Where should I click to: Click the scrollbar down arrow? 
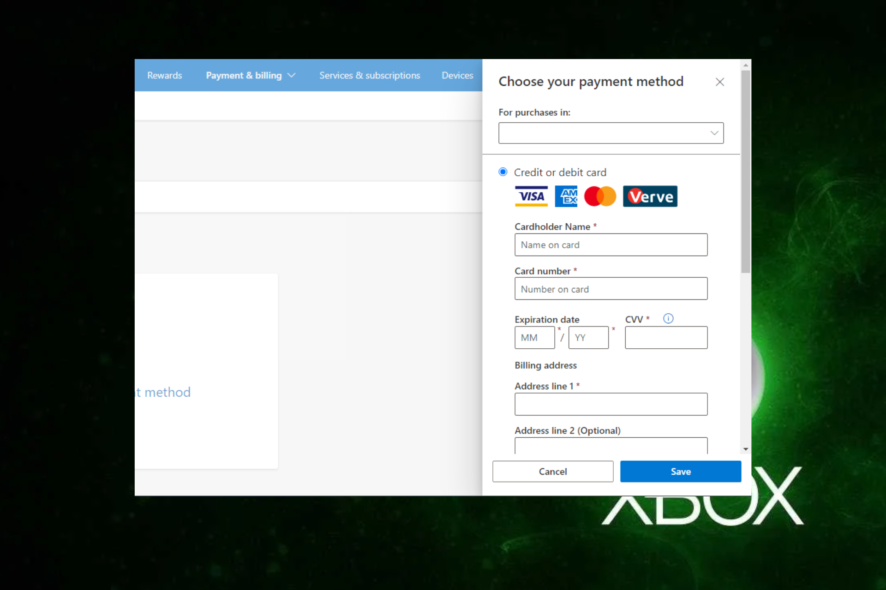746,449
